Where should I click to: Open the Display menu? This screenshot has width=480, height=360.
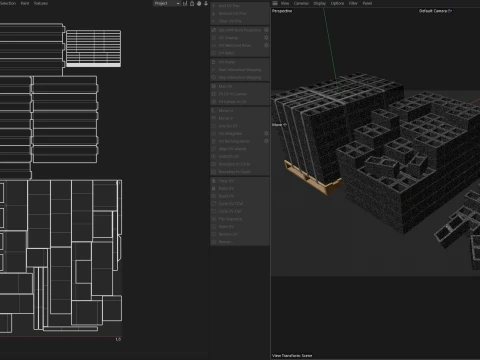tap(320, 3)
